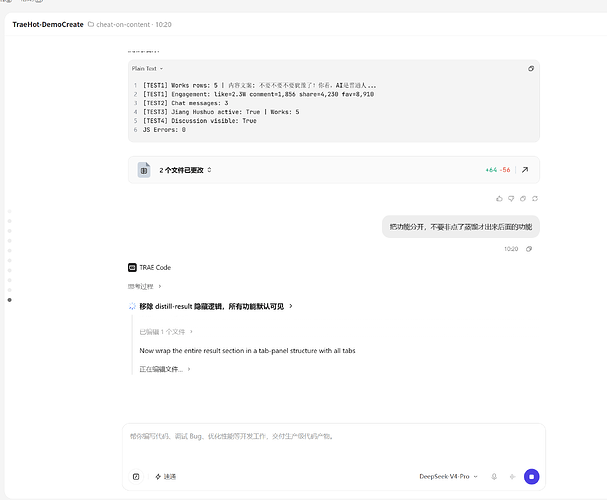This screenshot has width=607, height=500.
Task: Click the sparkle enhance-prompt icon
Action: click(513, 476)
